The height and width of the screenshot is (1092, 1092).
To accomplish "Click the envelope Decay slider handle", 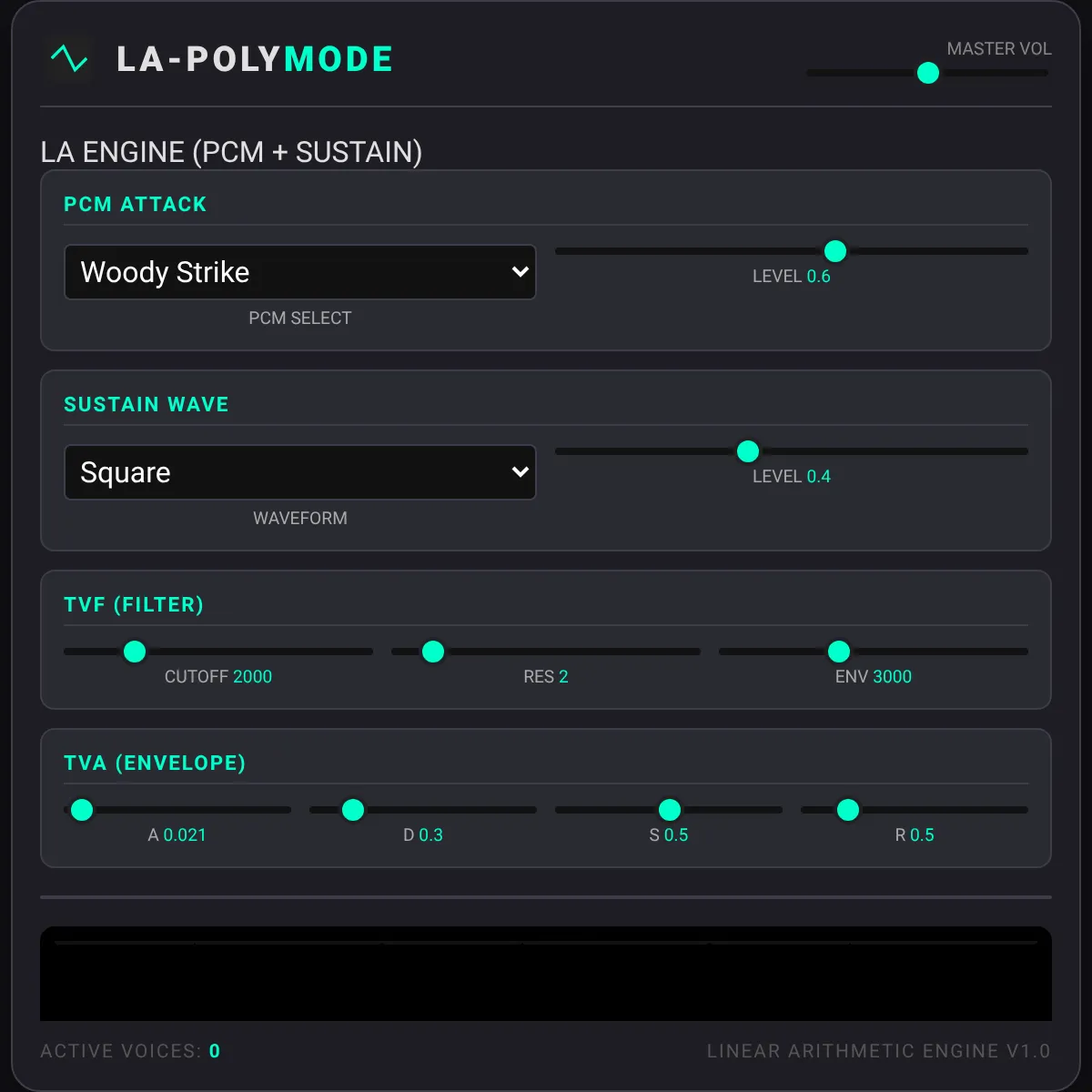I will 353,810.
